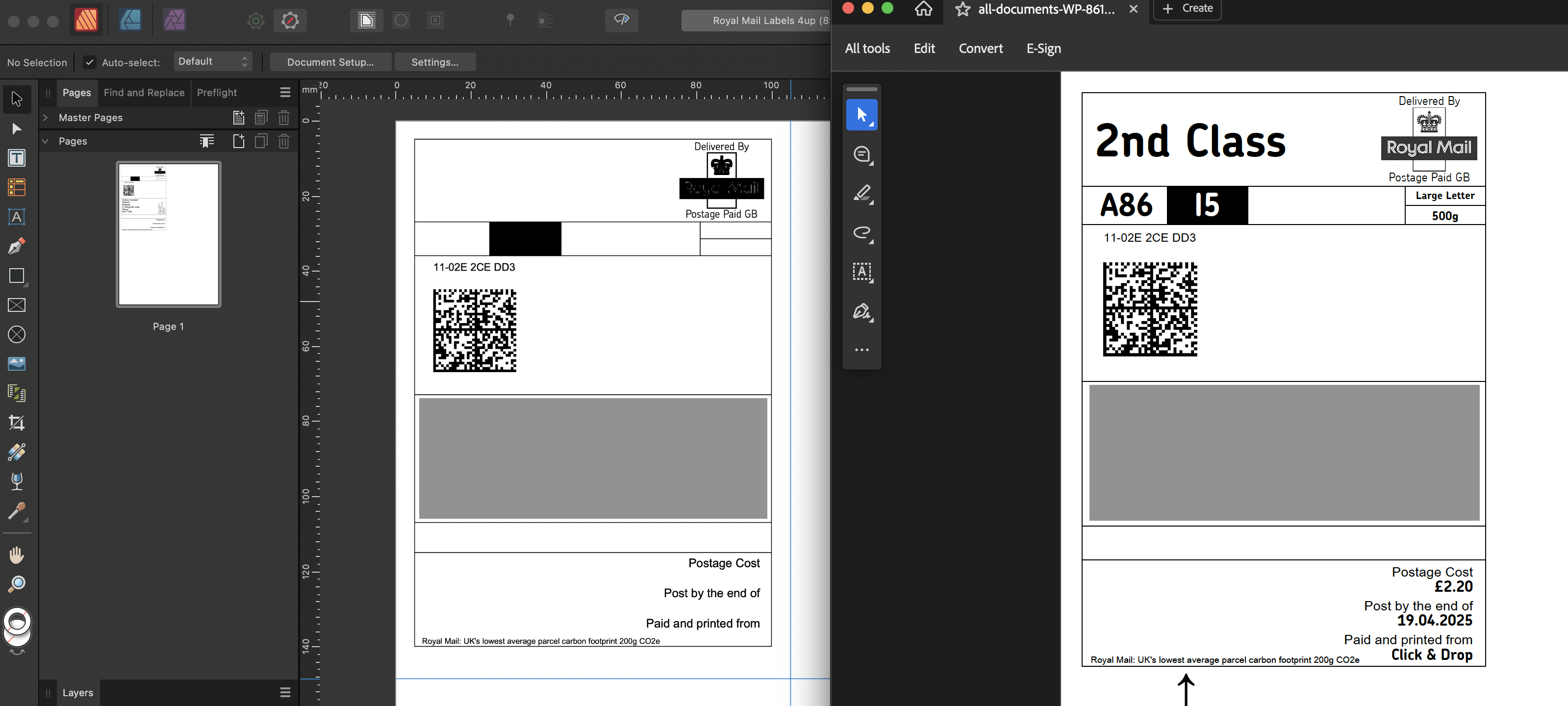
Task: Select the Node tool
Action: [x=17, y=128]
